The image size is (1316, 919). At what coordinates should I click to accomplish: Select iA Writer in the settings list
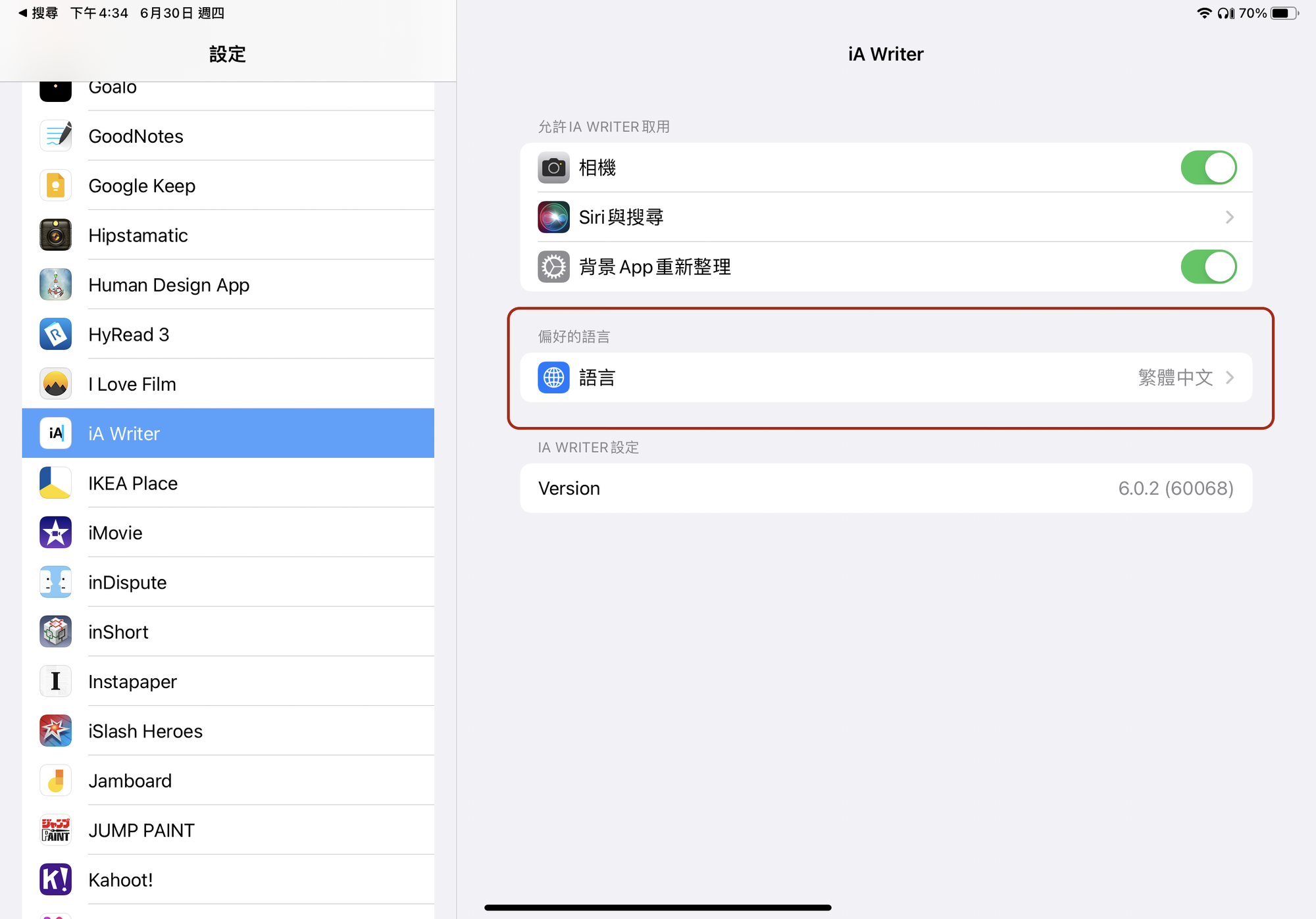pos(228,433)
